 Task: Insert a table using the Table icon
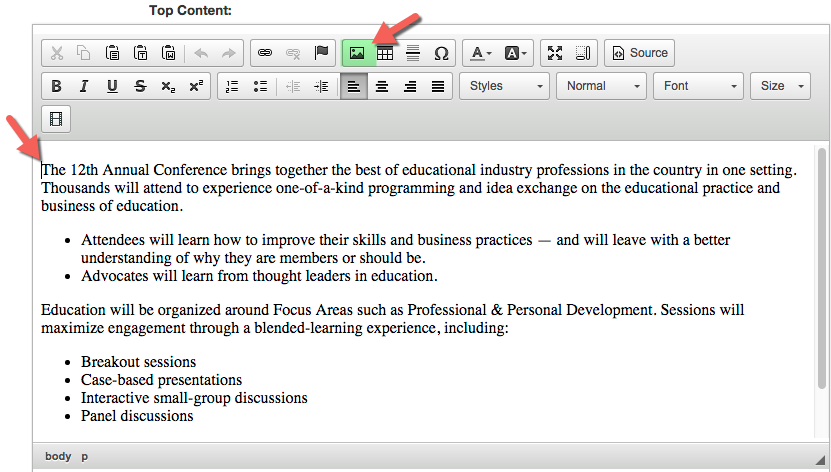pos(384,53)
